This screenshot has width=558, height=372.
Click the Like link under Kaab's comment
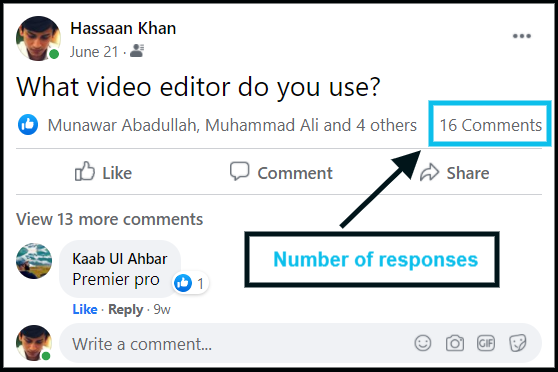point(85,309)
